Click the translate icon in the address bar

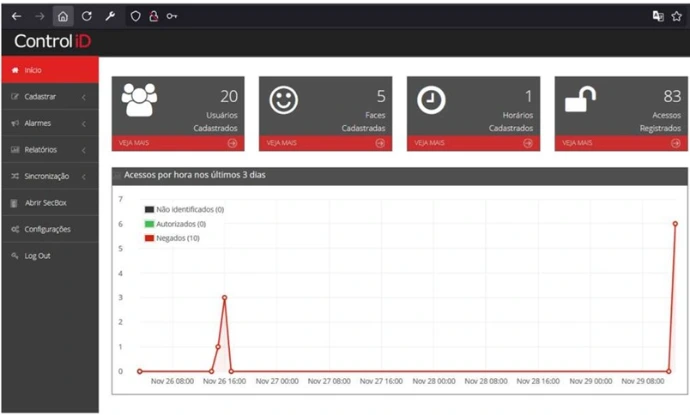657,16
